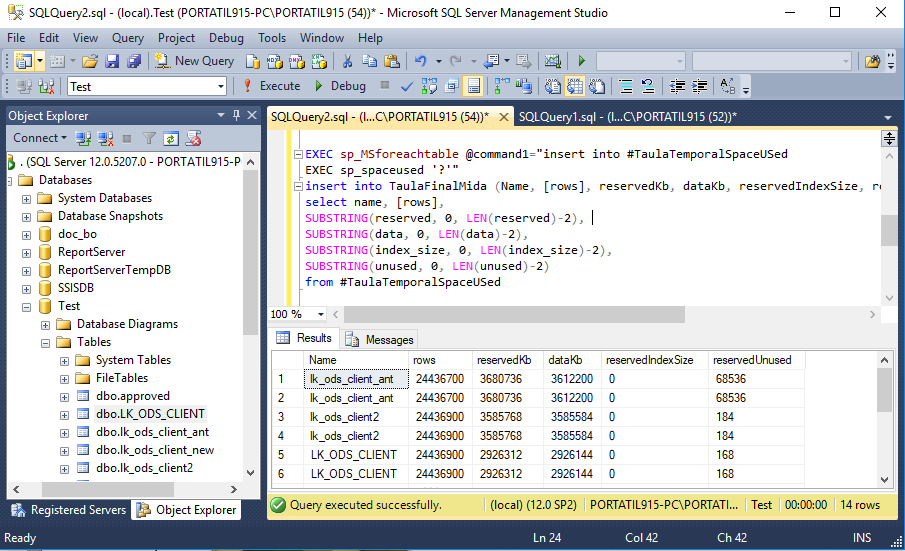Cut selection with the scissors icon

pyautogui.click(x=347, y=61)
